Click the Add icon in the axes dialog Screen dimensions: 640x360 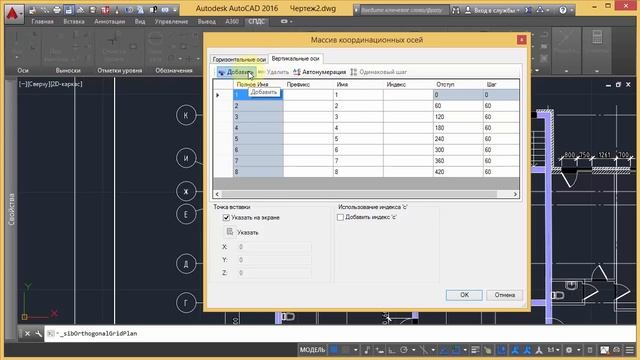[221, 72]
